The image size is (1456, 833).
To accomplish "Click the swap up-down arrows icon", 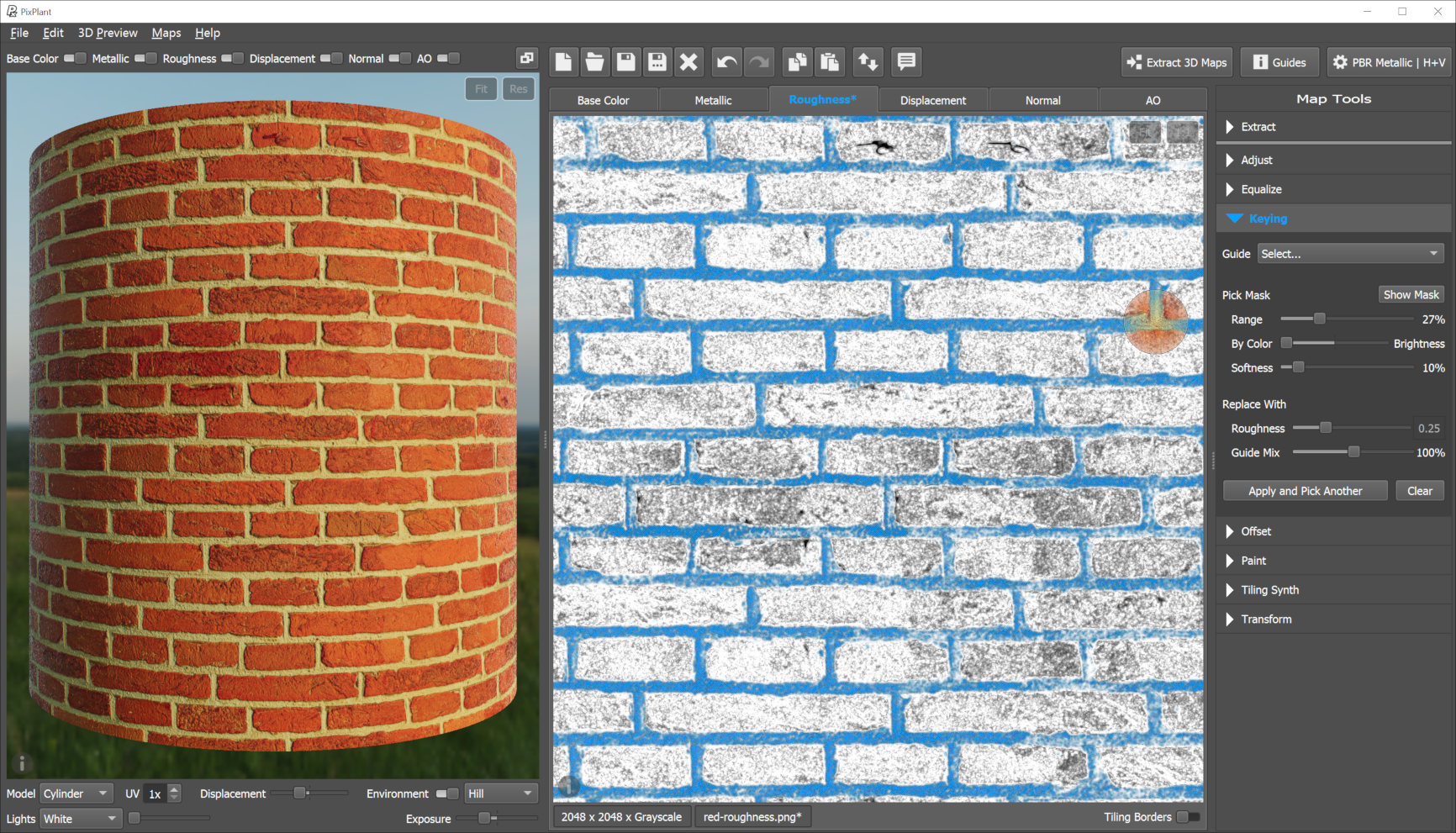I will (x=868, y=62).
